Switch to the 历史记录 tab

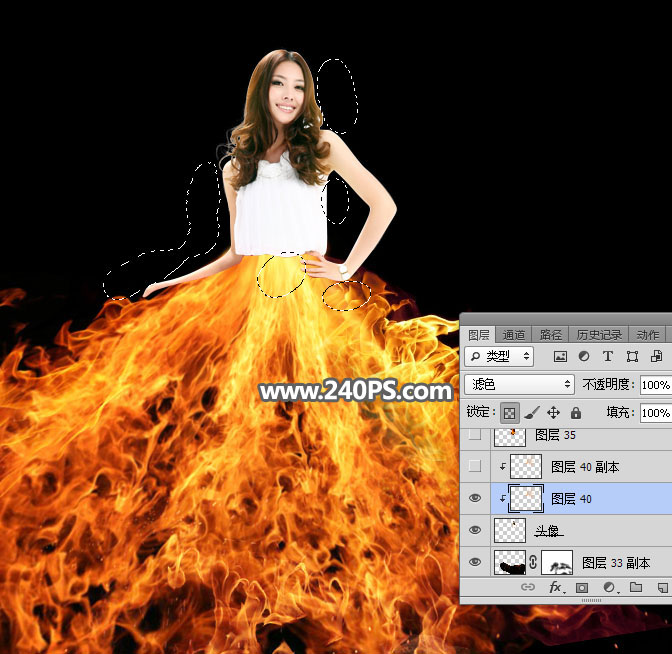click(x=599, y=335)
